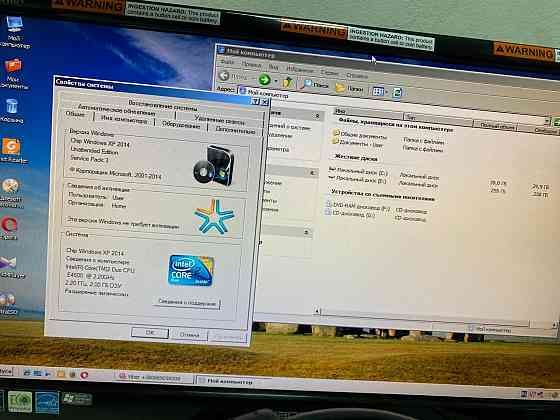Open the Search (Поиск) toolbar button
This screenshot has height=420, width=560.
point(315,84)
